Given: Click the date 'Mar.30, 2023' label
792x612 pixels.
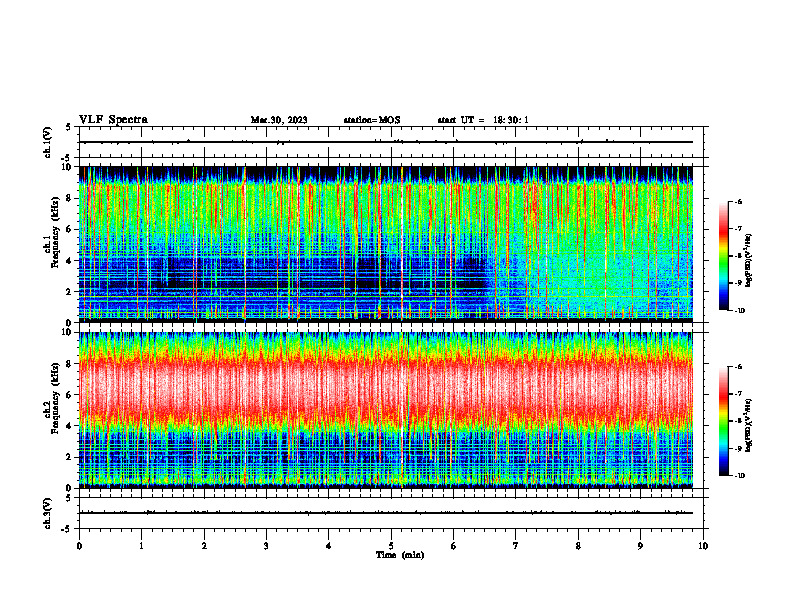Looking at the screenshot, I should coord(279,120).
